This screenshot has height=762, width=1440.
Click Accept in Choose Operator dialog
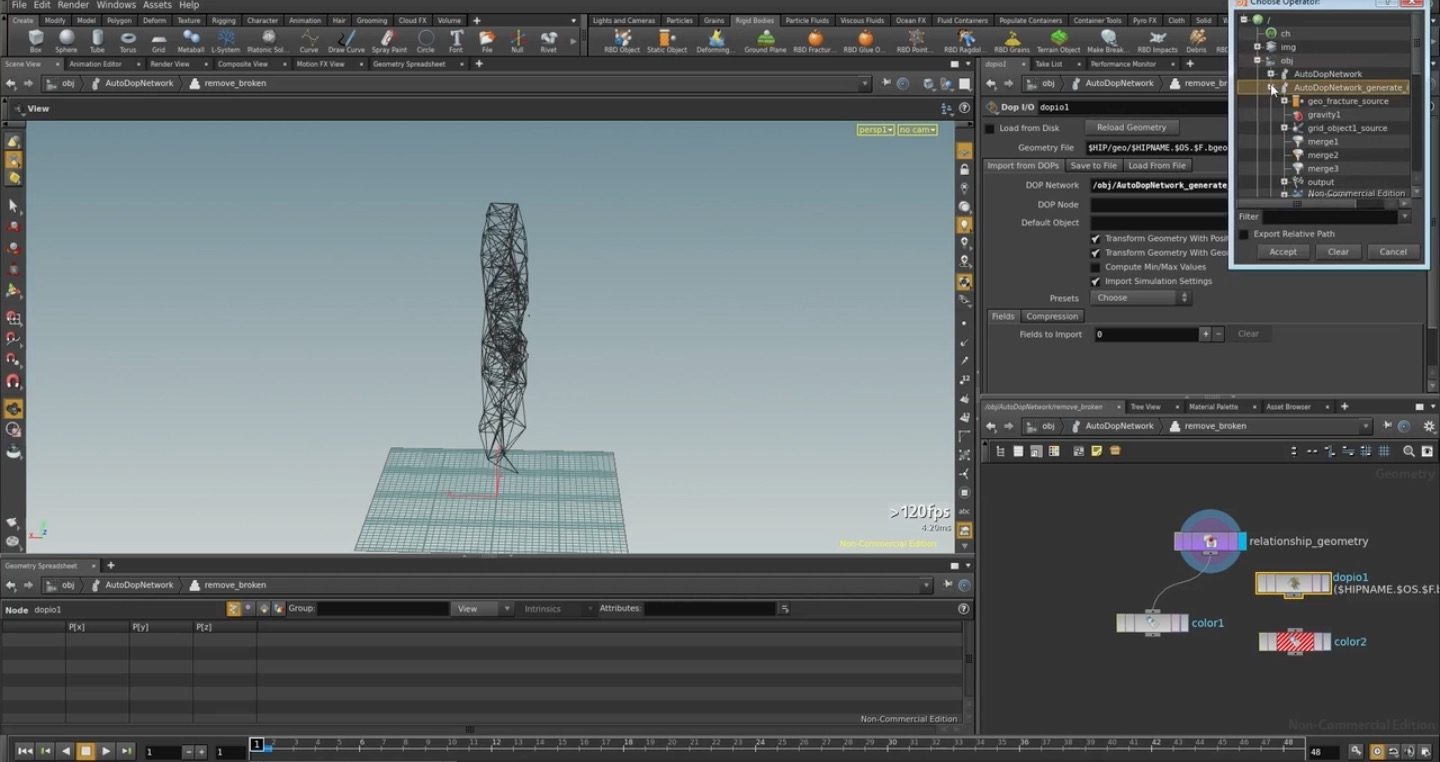(x=1283, y=252)
